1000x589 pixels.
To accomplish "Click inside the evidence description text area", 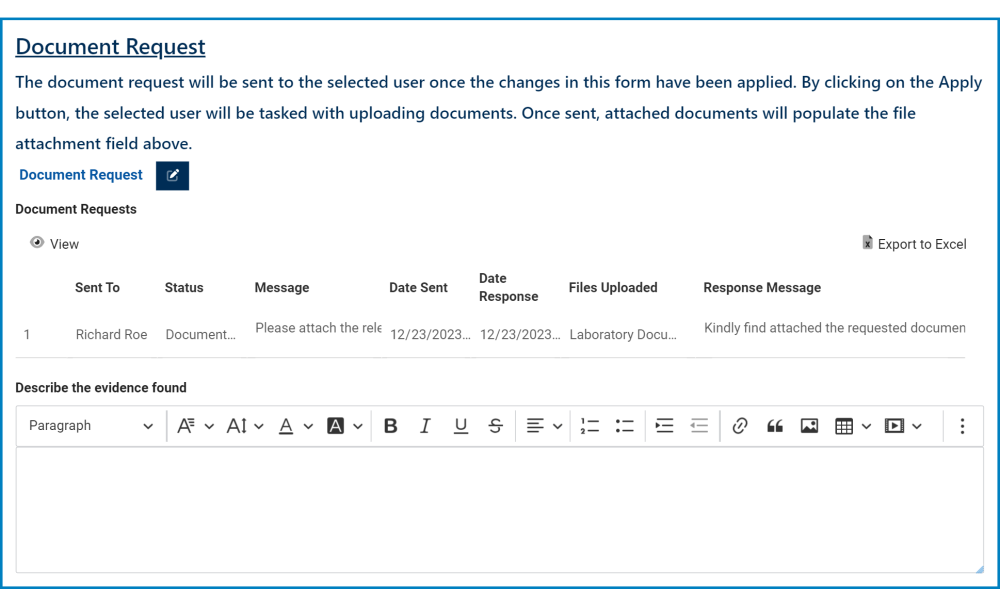I will pos(499,510).
